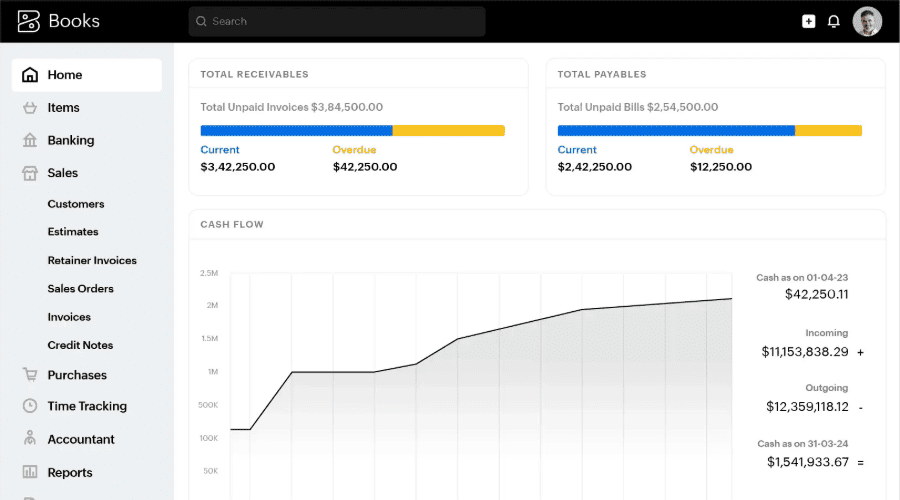Screen dimensions: 900x500
Task: Click the Current receivables amount link
Action: (x=237, y=167)
